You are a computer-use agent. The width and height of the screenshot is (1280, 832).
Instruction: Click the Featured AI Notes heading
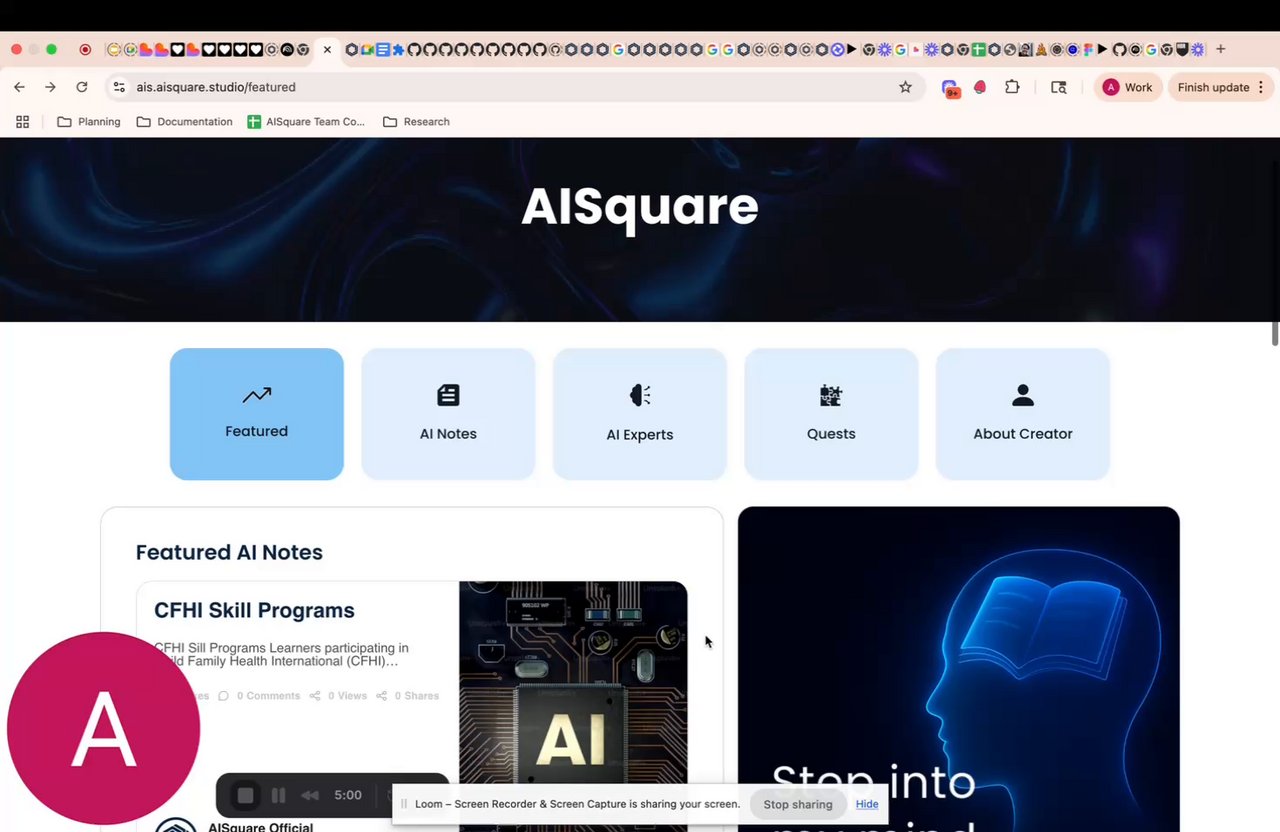(x=229, y=552)
